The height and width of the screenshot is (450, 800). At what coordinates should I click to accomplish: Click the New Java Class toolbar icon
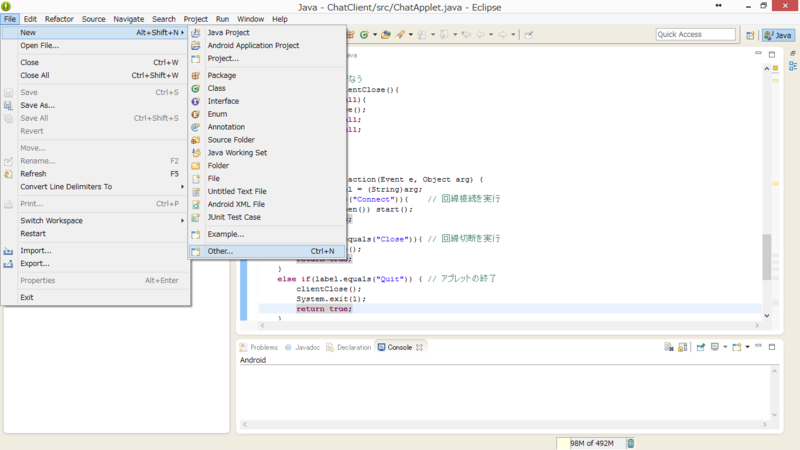[x=364, y=35]
